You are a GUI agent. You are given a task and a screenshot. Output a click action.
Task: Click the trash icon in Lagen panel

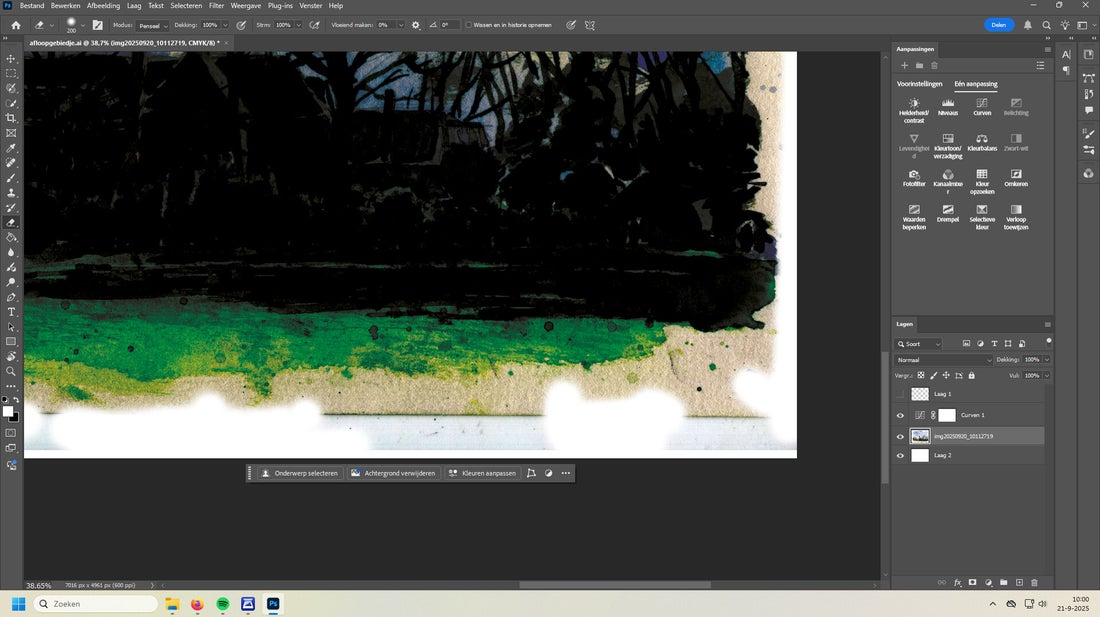(x=1034, y=582)
